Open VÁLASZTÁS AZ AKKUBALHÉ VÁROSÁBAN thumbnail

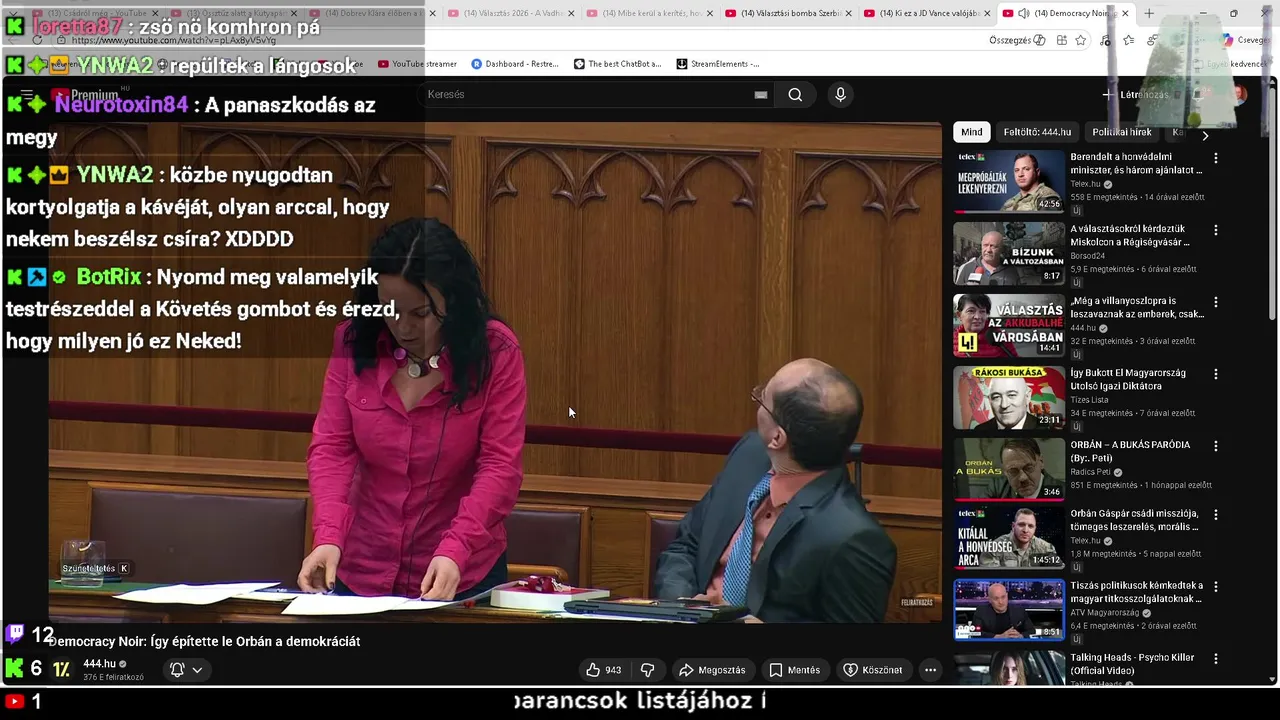tap(1008, 325)
